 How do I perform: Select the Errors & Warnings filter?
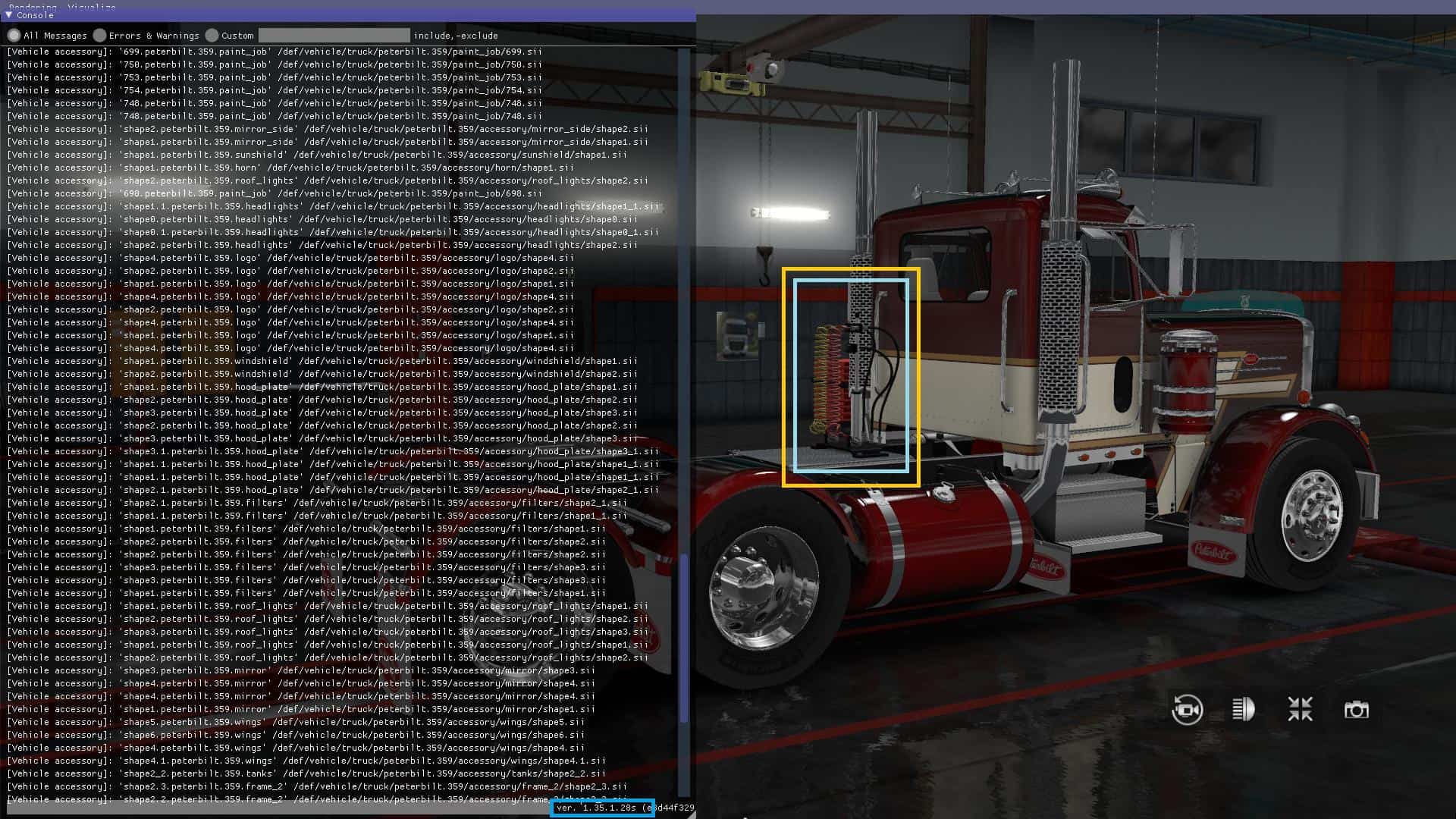(x=99, y=36)
